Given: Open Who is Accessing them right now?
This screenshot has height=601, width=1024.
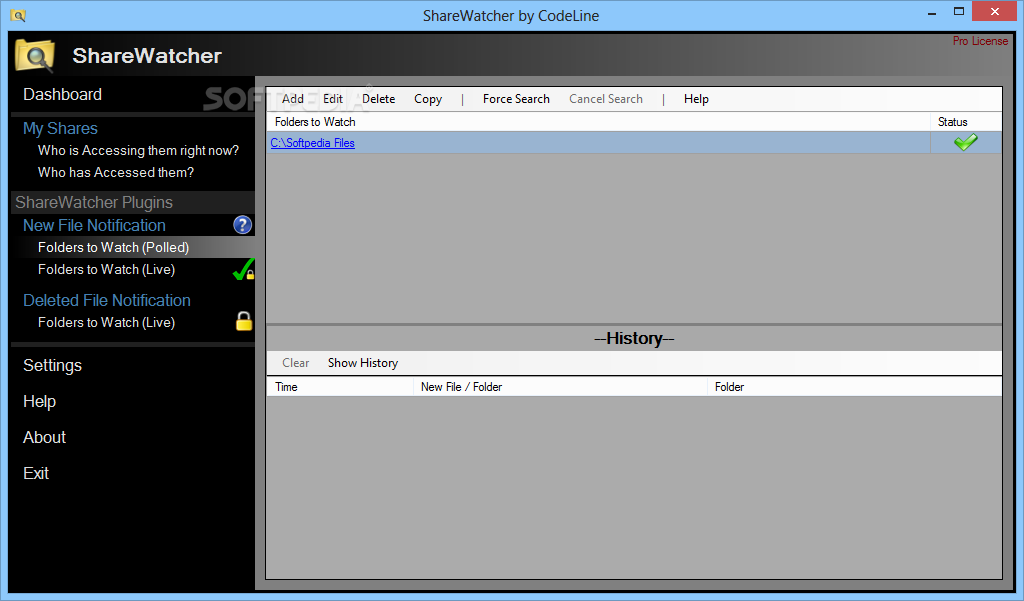Looking at the screenshot, I should 138,151.
